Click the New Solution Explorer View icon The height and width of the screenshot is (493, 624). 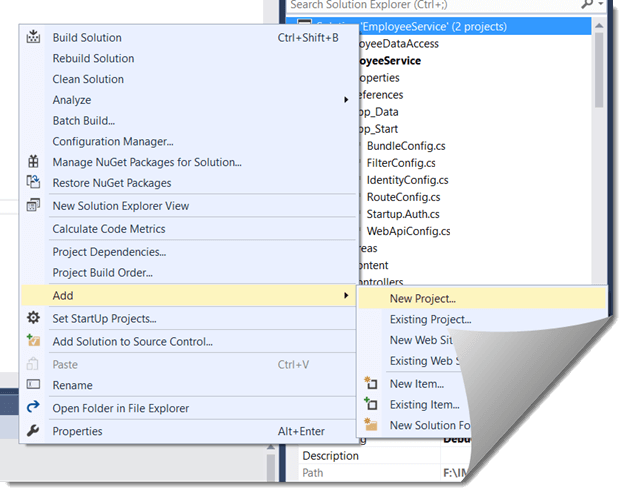[x=33, y=205]
